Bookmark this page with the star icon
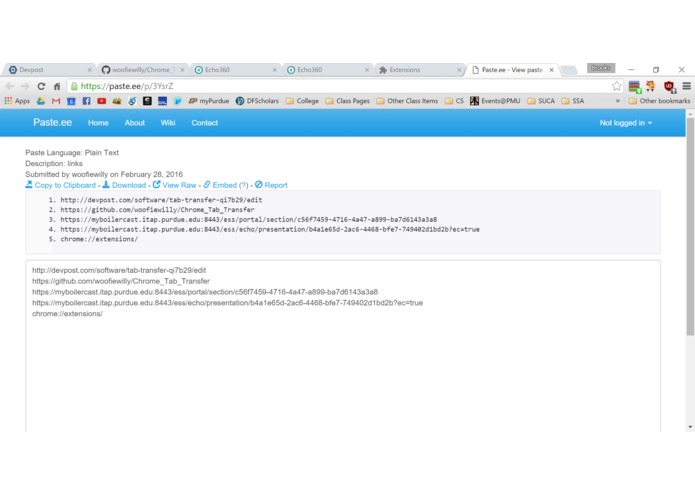Viewport: 695px width, 494px height. pyautogui.click(x=616, y=86)
